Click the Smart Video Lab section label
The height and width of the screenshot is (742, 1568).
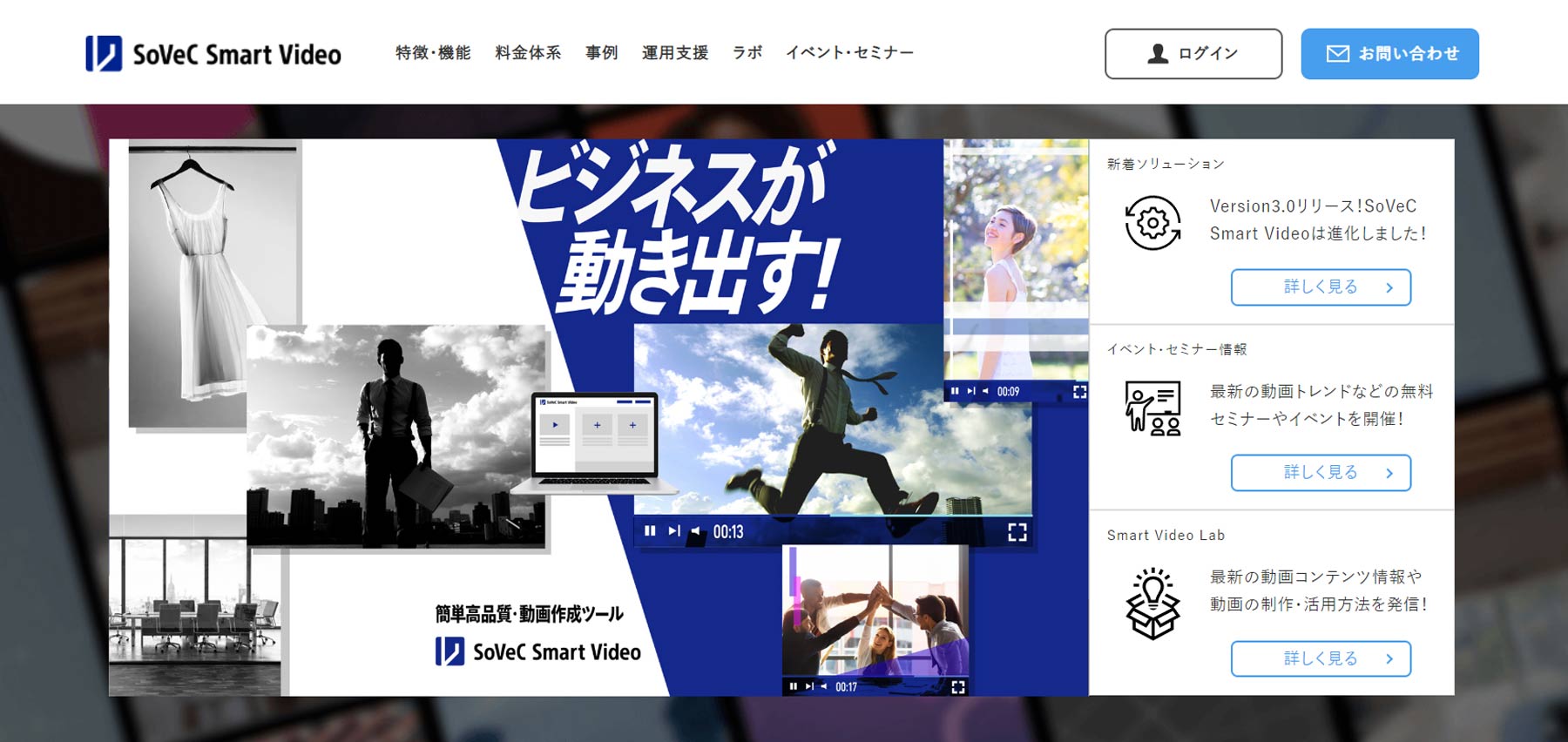pyautogui.click(x=1166, y=535)
